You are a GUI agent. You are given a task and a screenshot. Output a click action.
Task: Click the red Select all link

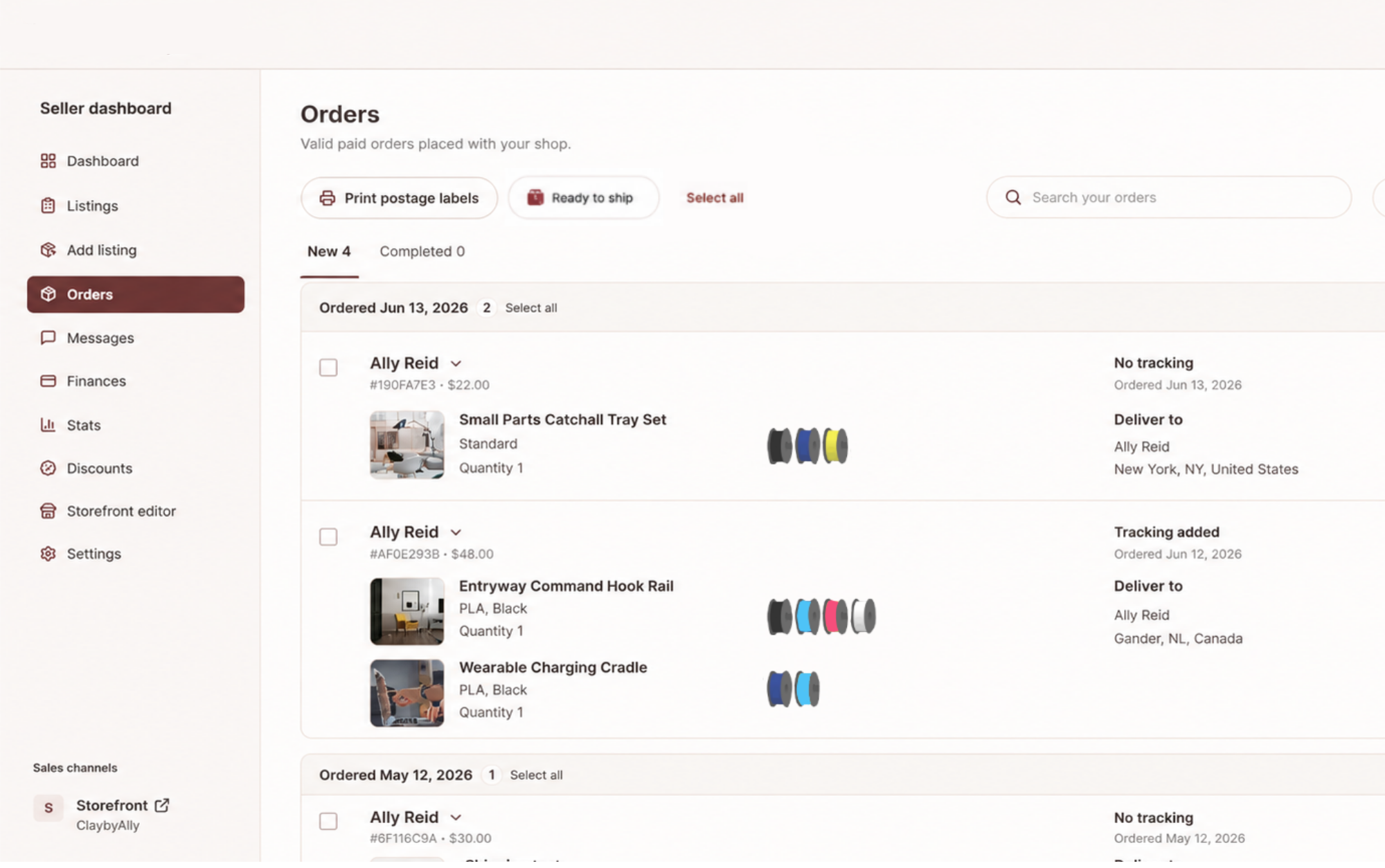(x=715, y=198)
